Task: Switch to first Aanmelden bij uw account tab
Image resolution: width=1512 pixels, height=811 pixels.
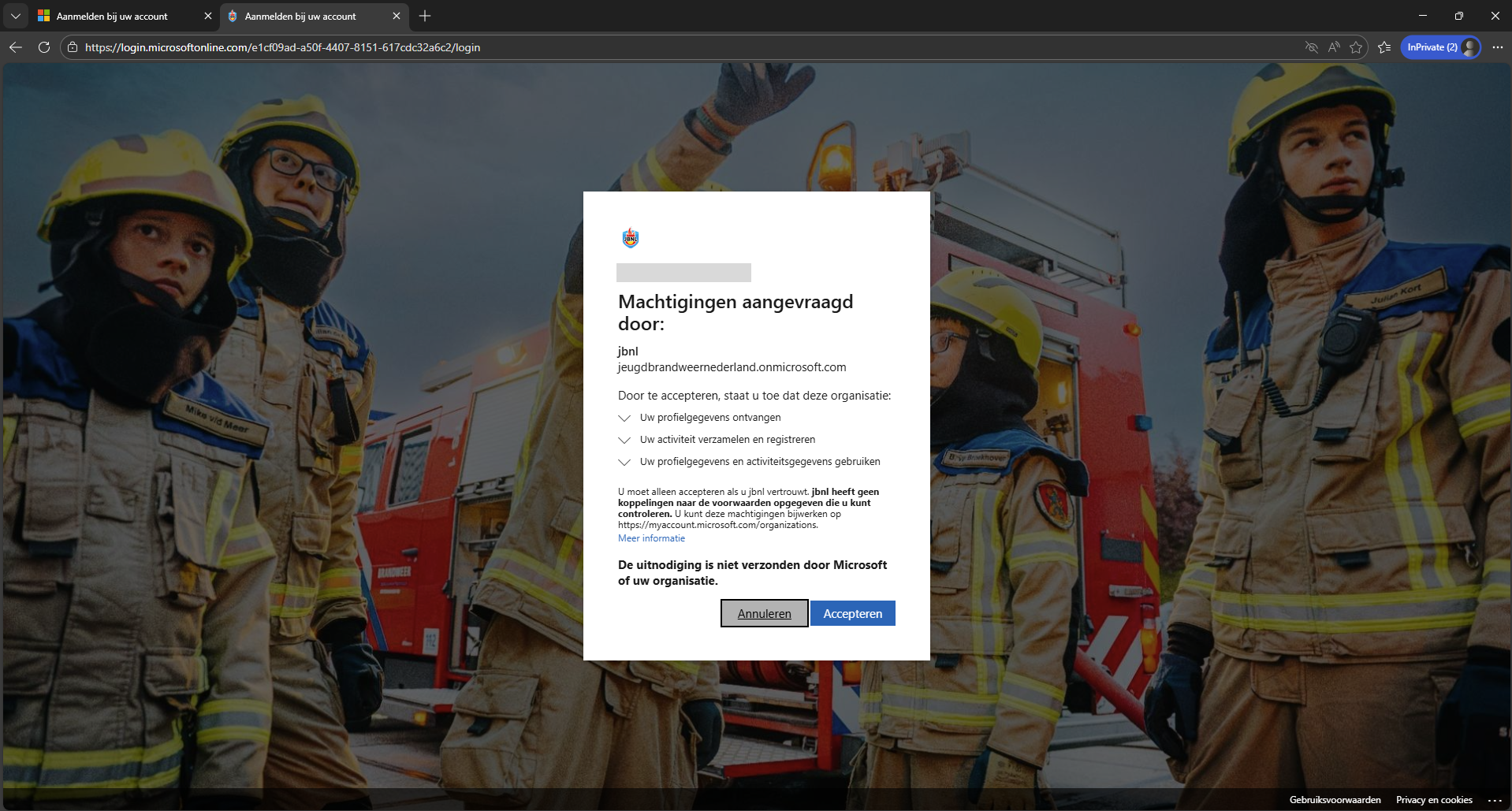Action: coord(125,16)
